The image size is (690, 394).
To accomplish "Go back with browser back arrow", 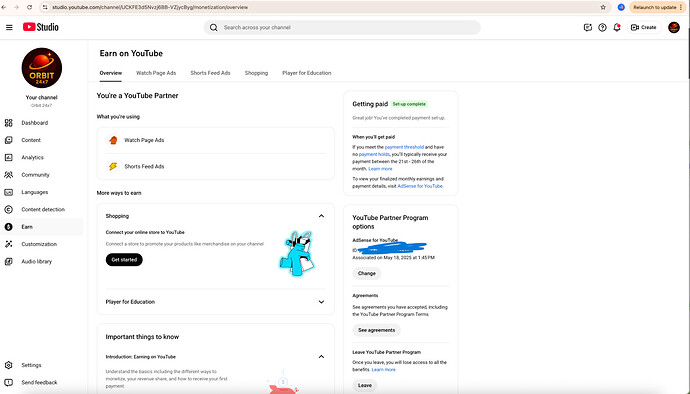I will (x=4, y=7).
